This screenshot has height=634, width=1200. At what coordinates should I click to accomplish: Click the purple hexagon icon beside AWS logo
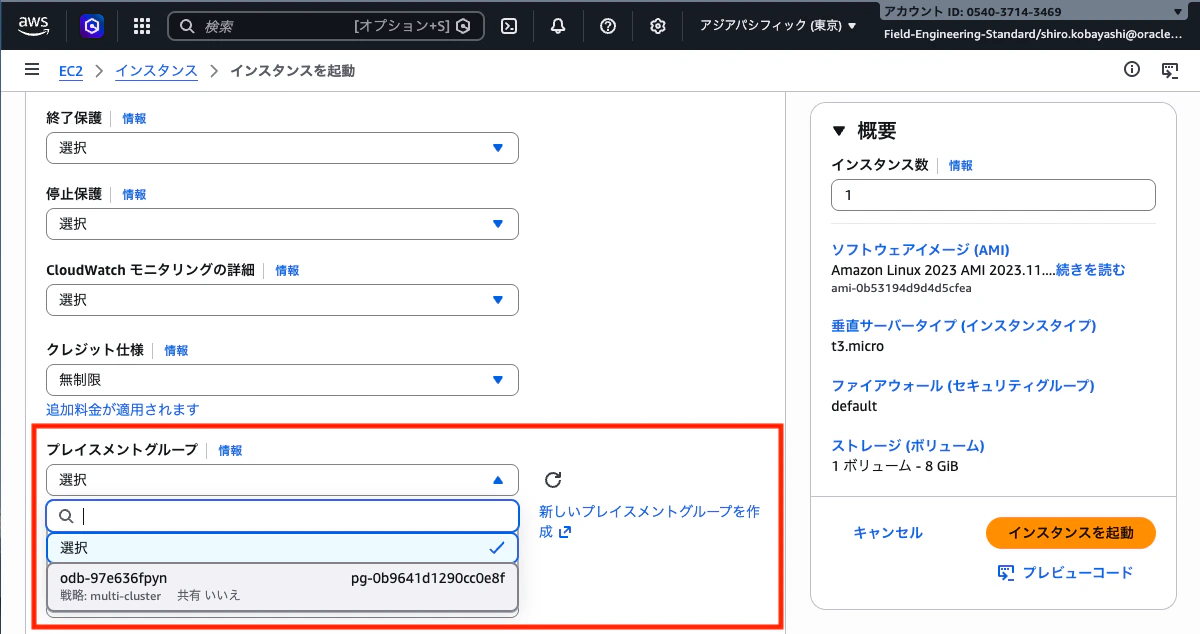click(92, 26)
